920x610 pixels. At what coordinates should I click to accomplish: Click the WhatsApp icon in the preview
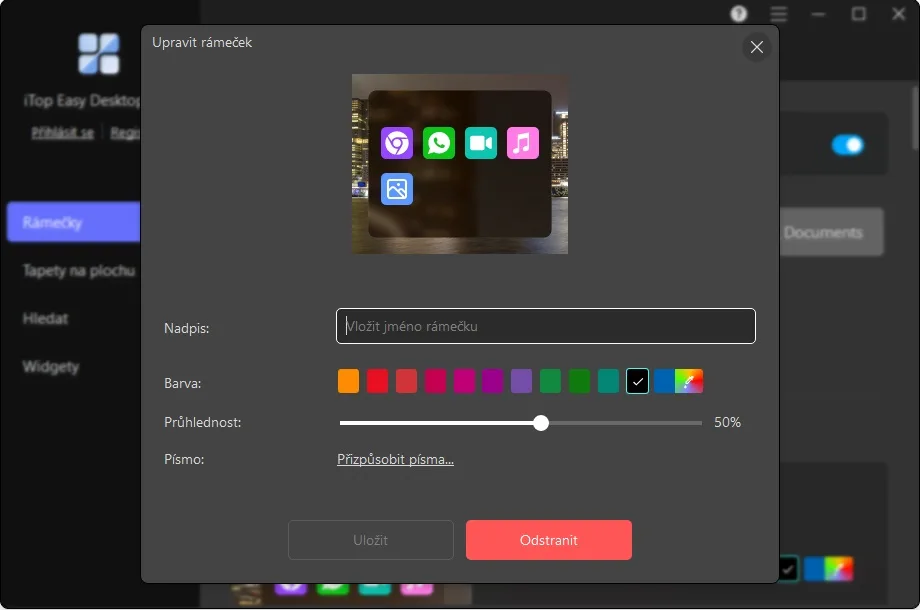pos(439,143)
